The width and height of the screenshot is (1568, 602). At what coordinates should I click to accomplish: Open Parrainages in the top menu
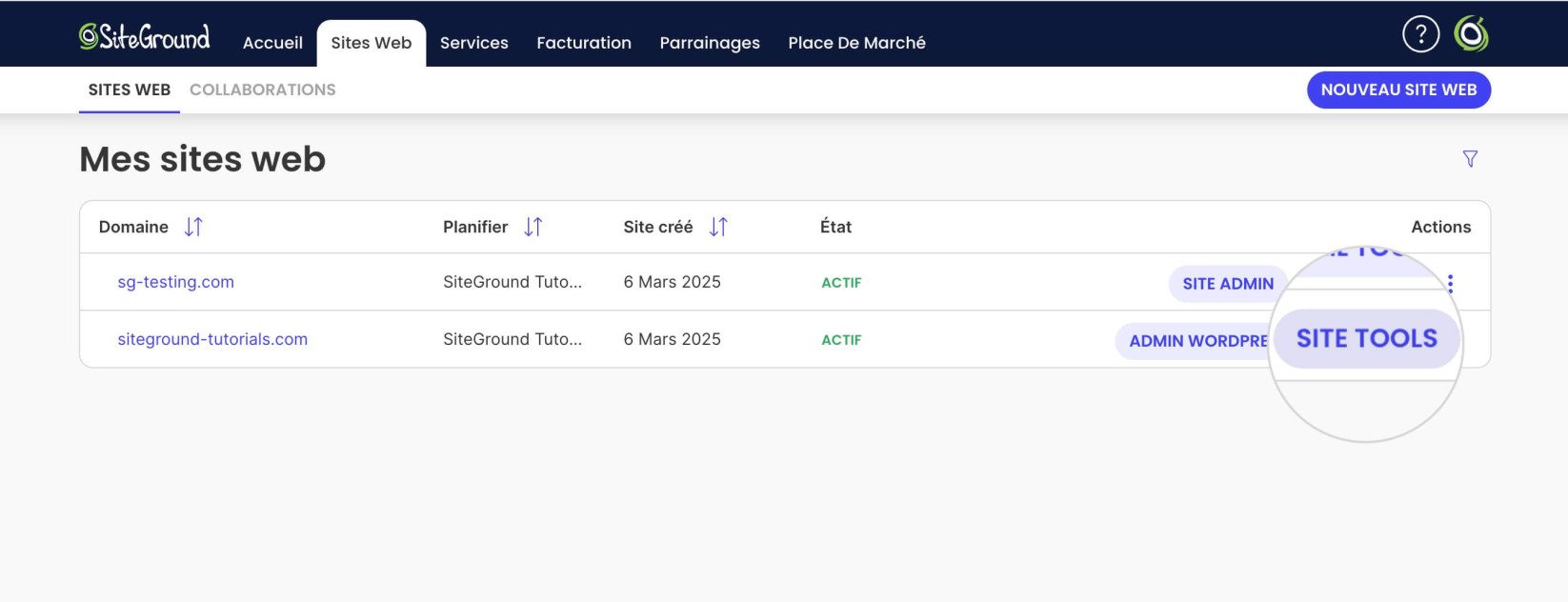pos(710,43)
